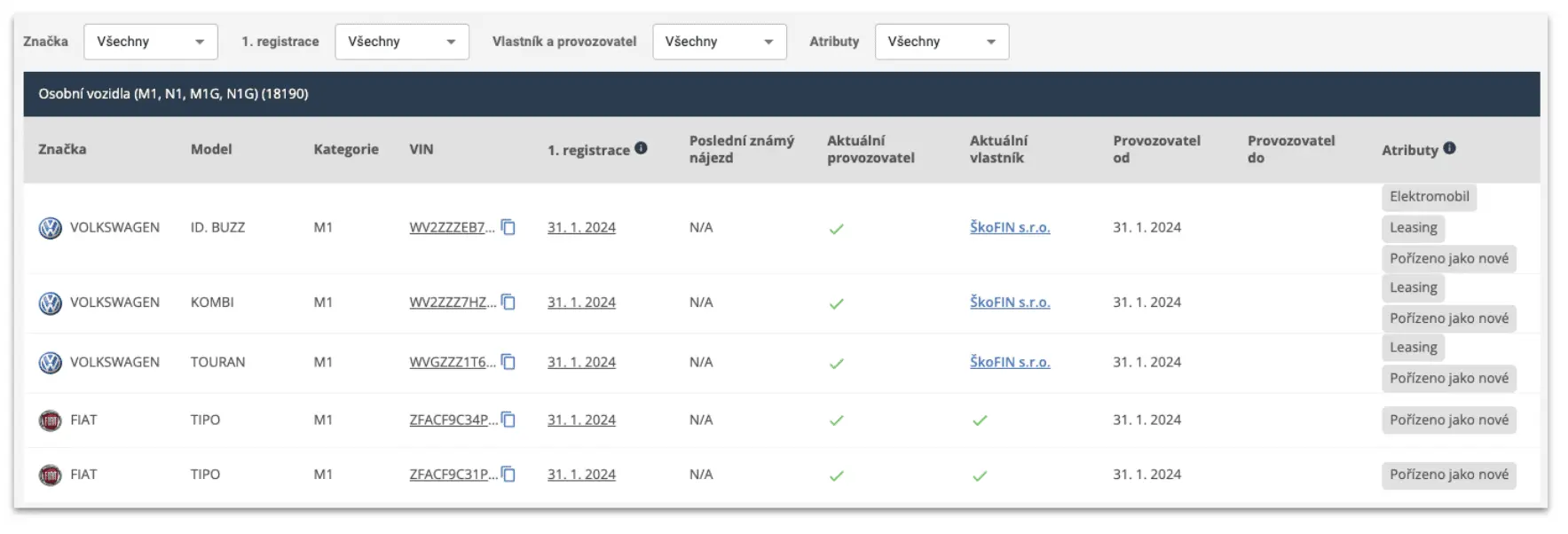Click Pořízeno jako nové tag in ID. BUZZ row
The width and height of the screenshot is (1568, 534).
coord(1449,259)
